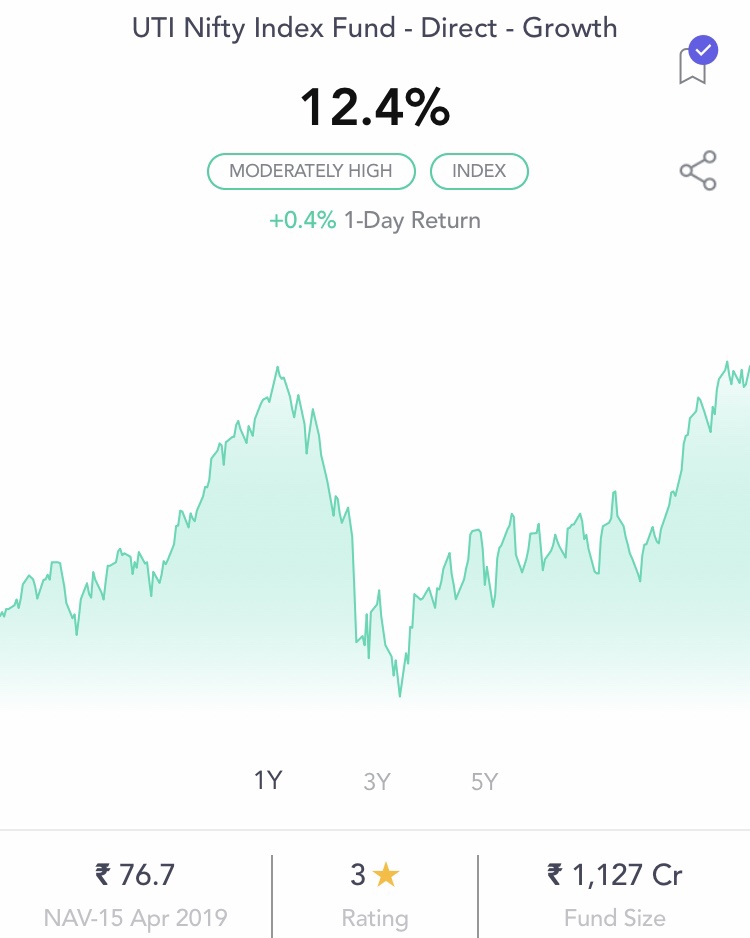
Task: Tap the NAV-15 Apr 2019 label
Action: tap(135, 917)
